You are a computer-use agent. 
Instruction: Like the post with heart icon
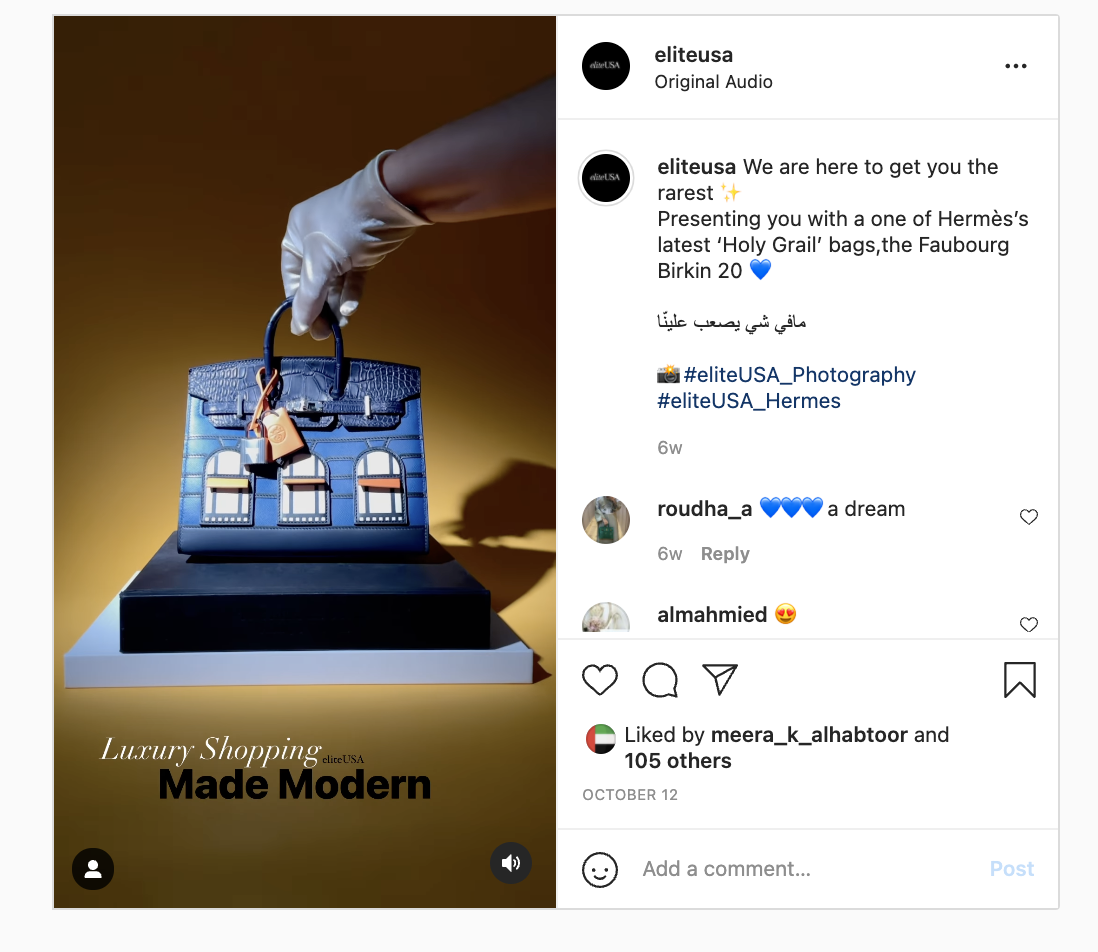[x=600, y=680]
